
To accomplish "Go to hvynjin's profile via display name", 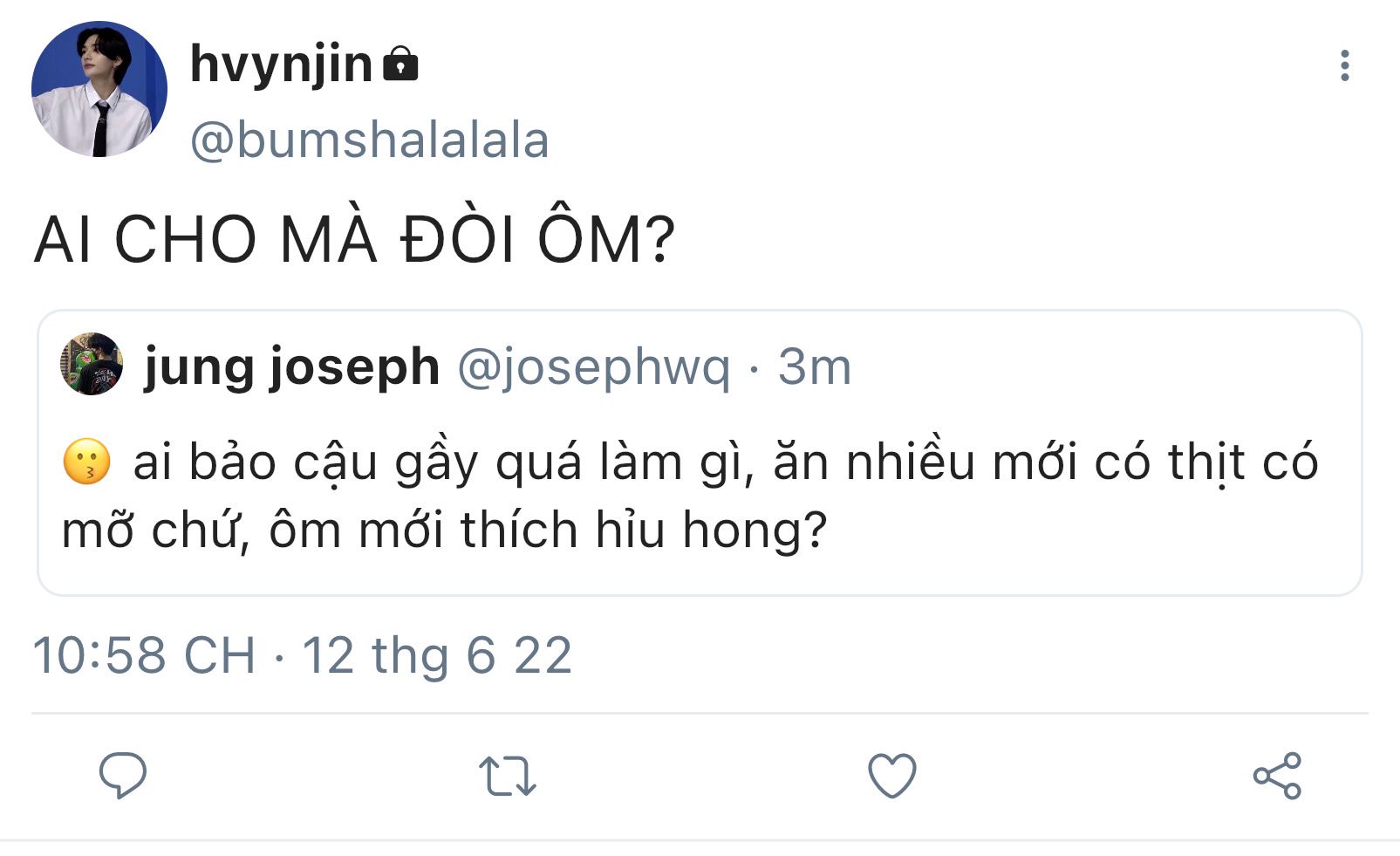I will tap(281, 65).
